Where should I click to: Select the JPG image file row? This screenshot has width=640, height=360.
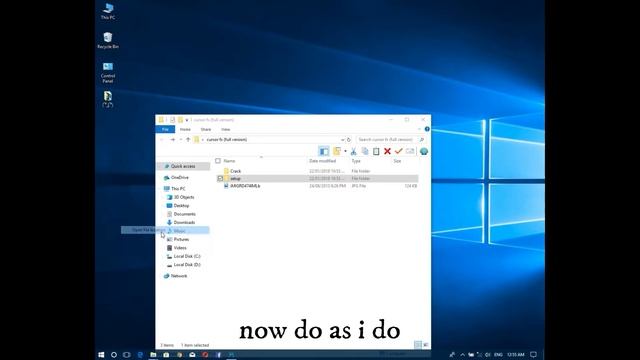click(317, 186)
